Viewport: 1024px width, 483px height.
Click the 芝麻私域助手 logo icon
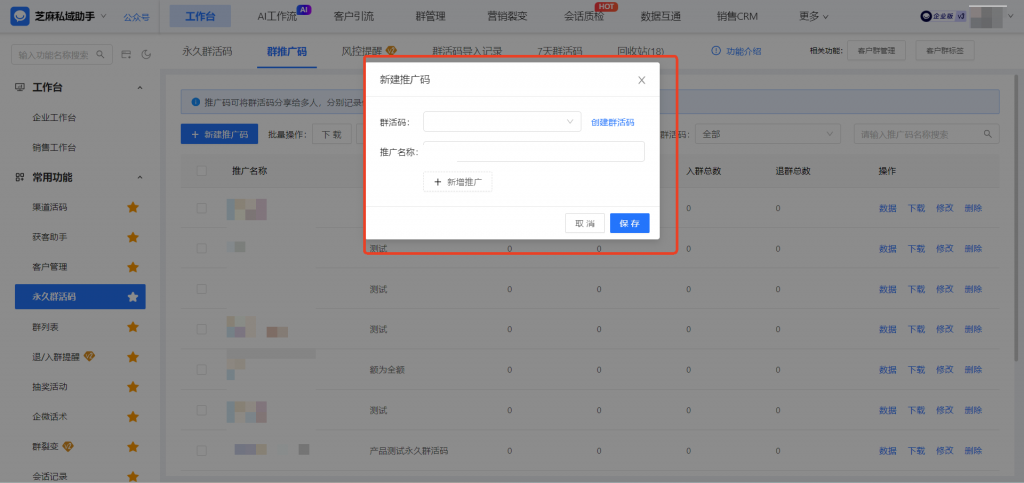(x=19, y=16)
